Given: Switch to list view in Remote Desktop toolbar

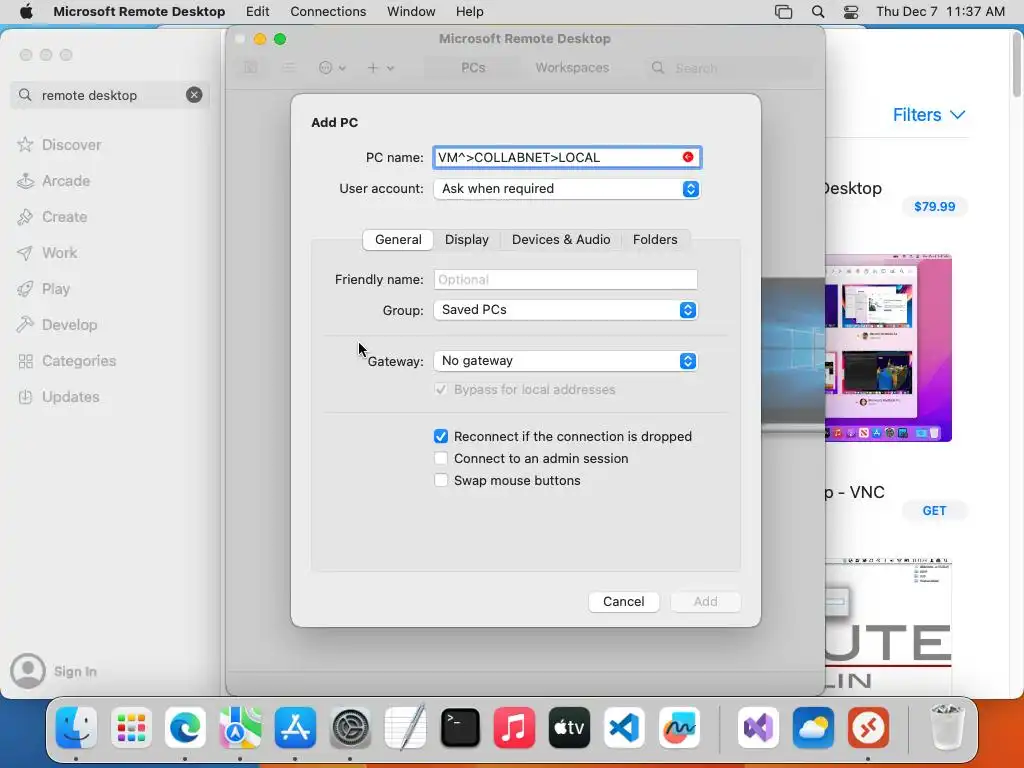Looking at the screenshot, I should [x=289, y=68].
